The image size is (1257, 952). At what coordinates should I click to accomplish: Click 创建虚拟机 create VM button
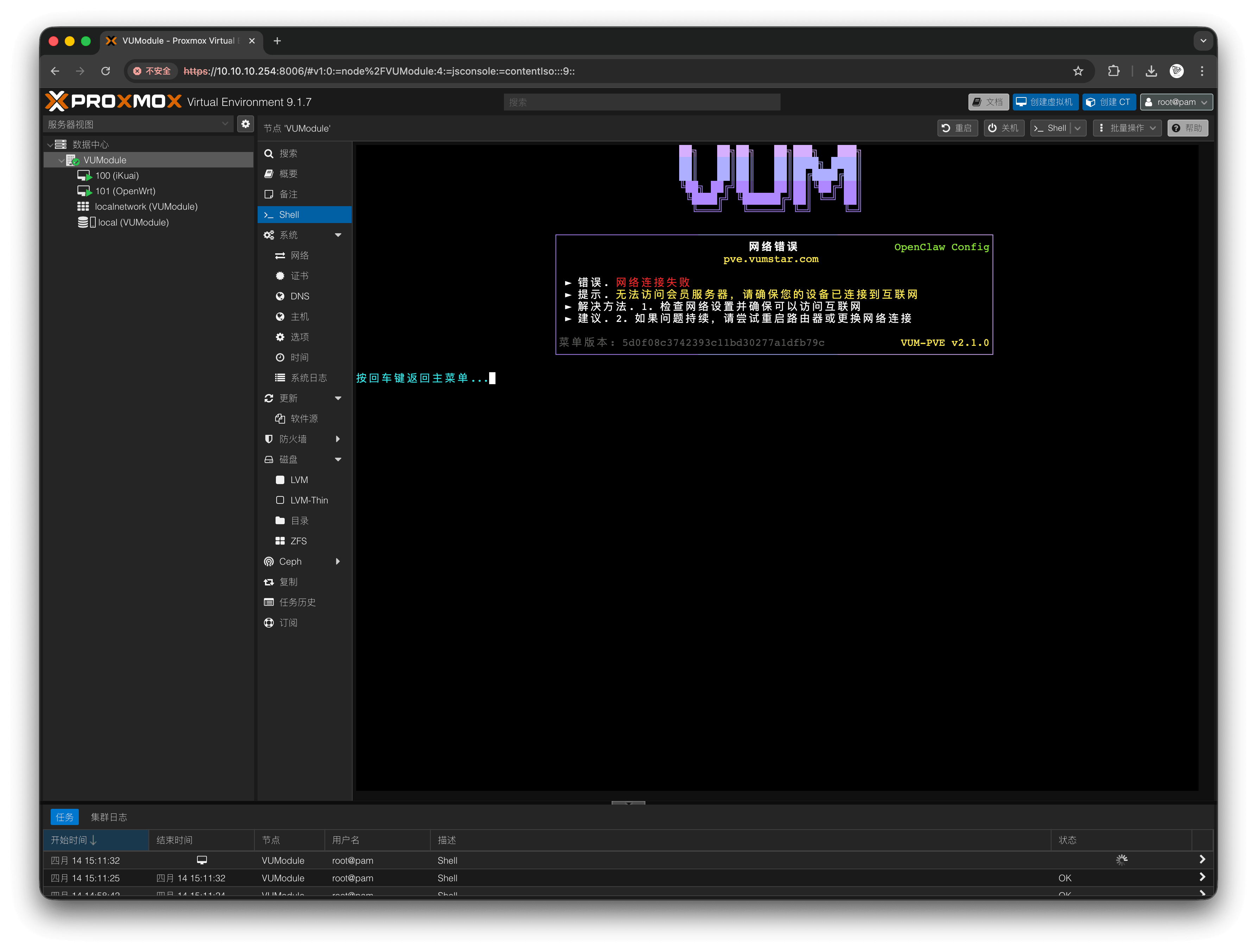[x=1045, y=102]
